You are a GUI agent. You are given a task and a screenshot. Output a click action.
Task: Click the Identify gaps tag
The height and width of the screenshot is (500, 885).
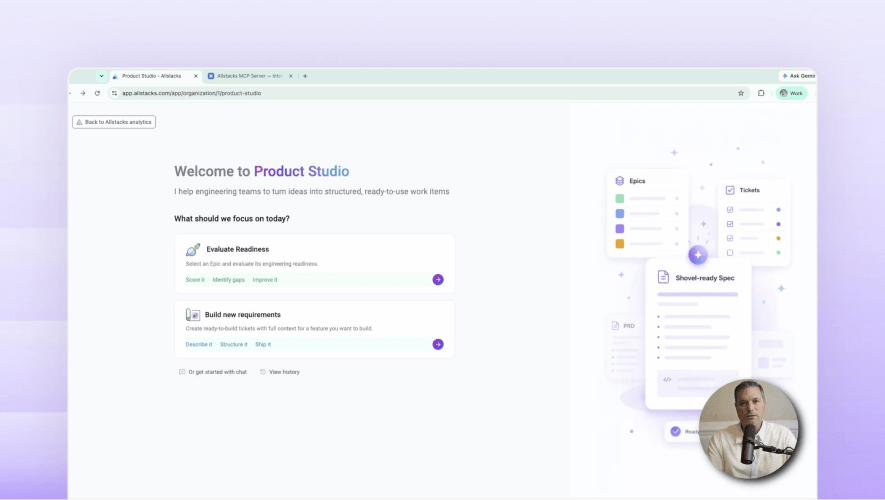point(228,280)
